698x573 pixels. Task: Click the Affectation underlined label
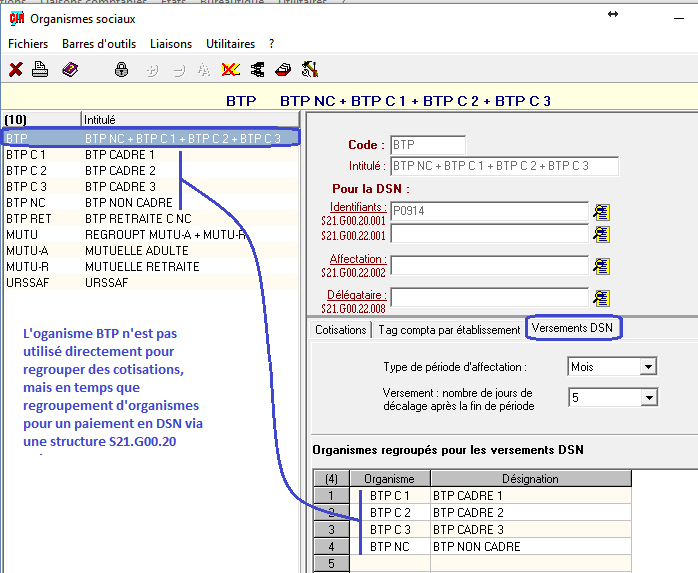(x=357, y=259)
